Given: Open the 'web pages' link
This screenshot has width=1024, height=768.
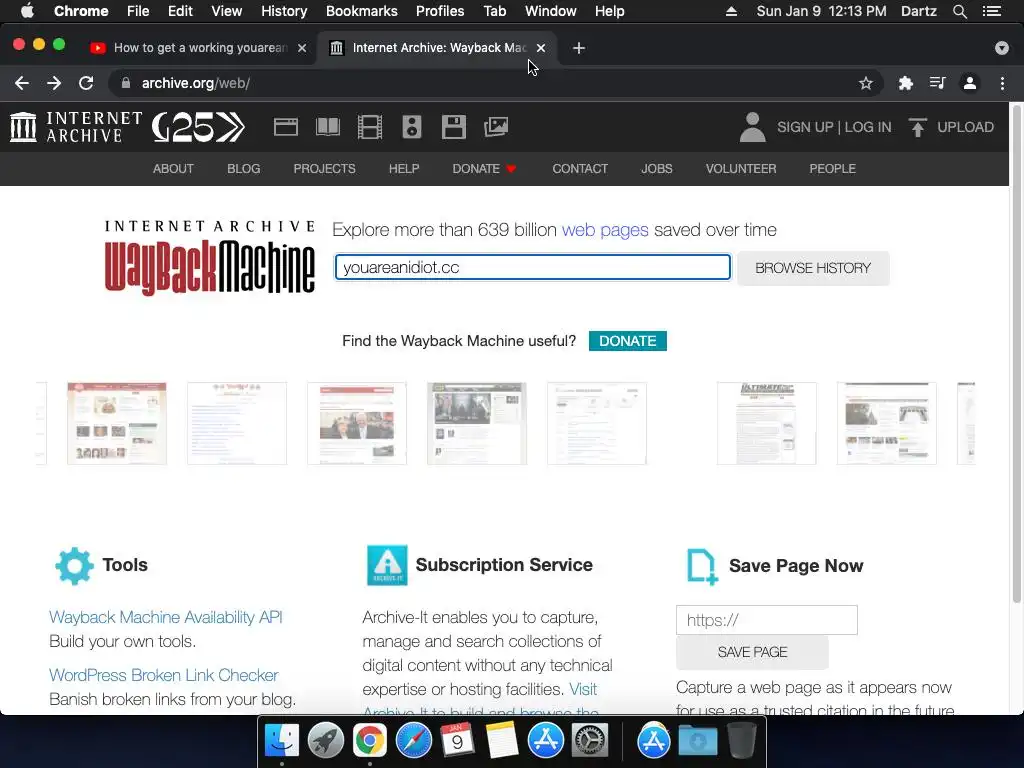Looking at the screenshot, I should (605, 230).
